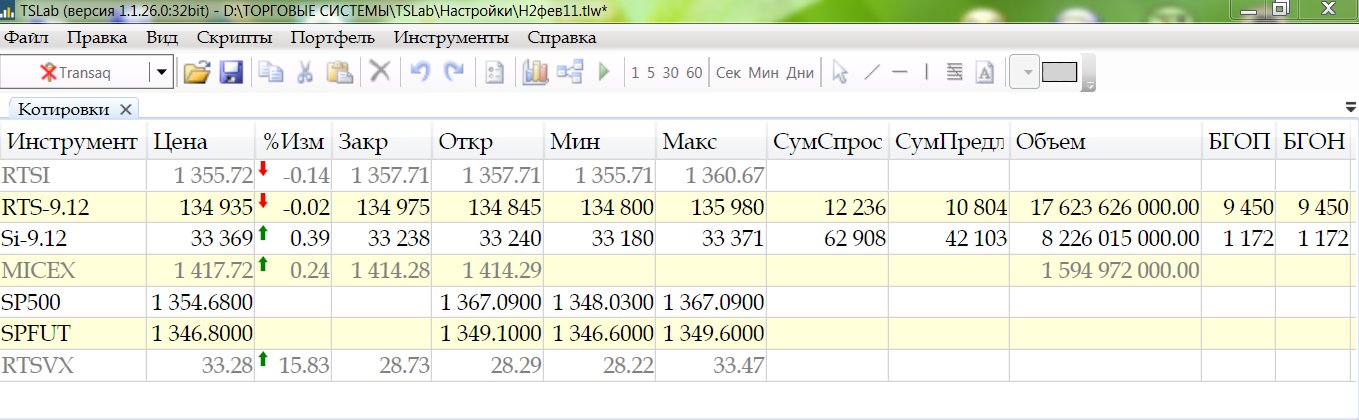Select the RTSVX instrument row

click(676, 364)
